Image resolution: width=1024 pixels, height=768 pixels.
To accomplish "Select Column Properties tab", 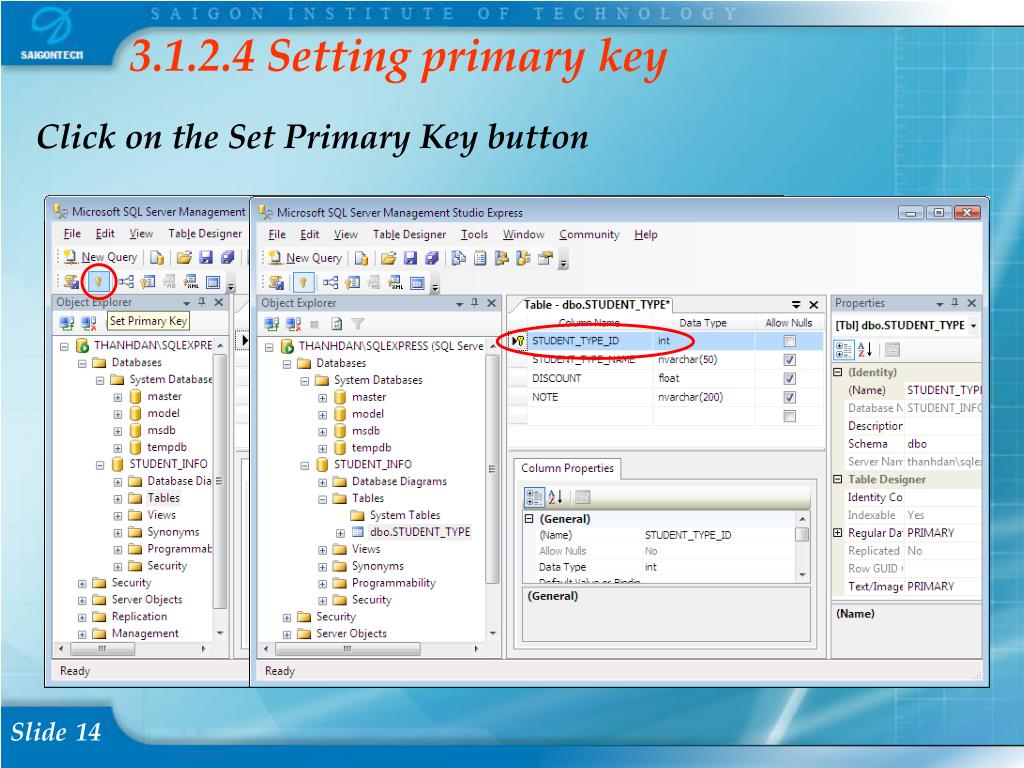I will click(568, 468).
